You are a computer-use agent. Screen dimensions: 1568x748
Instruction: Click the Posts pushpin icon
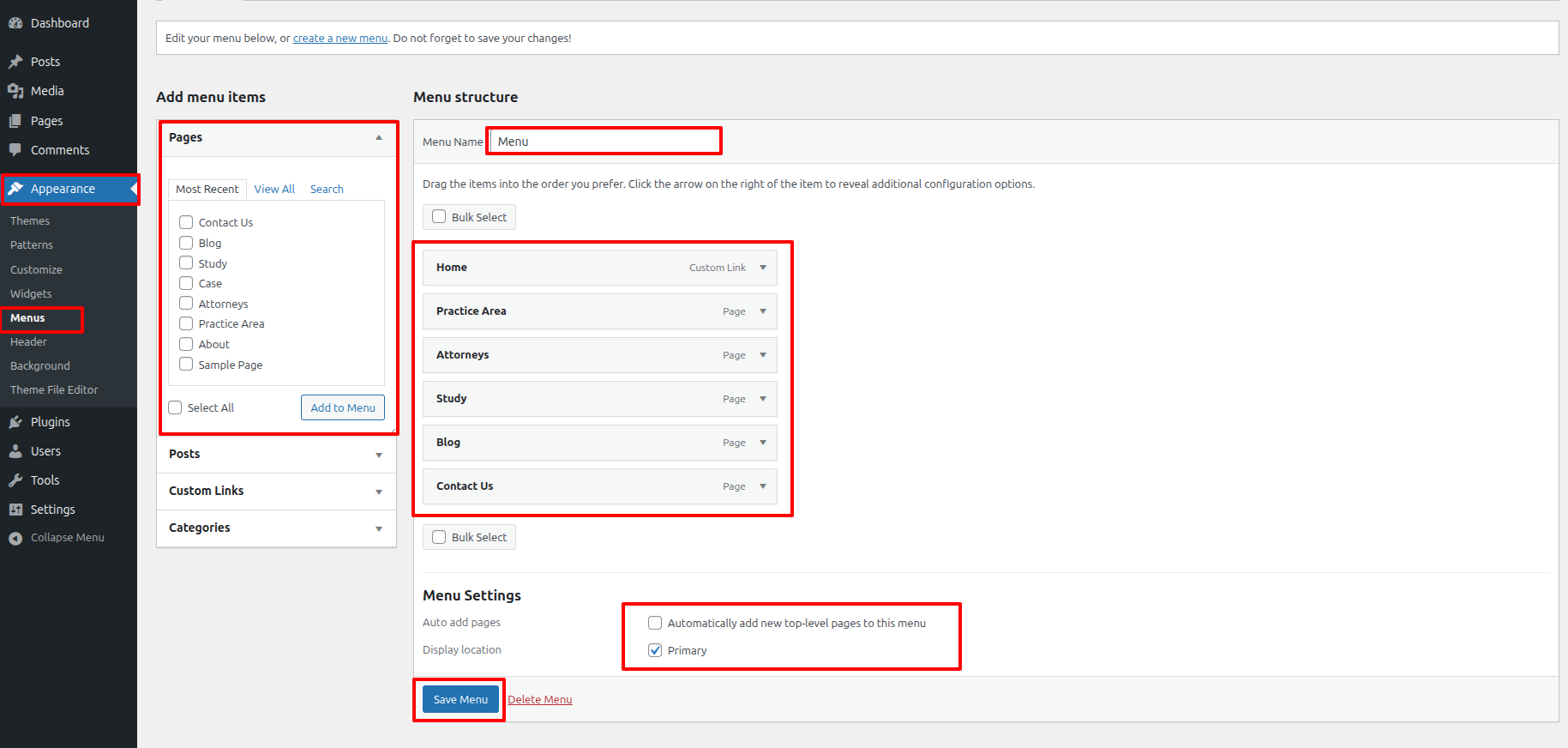click(x=15, y=62)
